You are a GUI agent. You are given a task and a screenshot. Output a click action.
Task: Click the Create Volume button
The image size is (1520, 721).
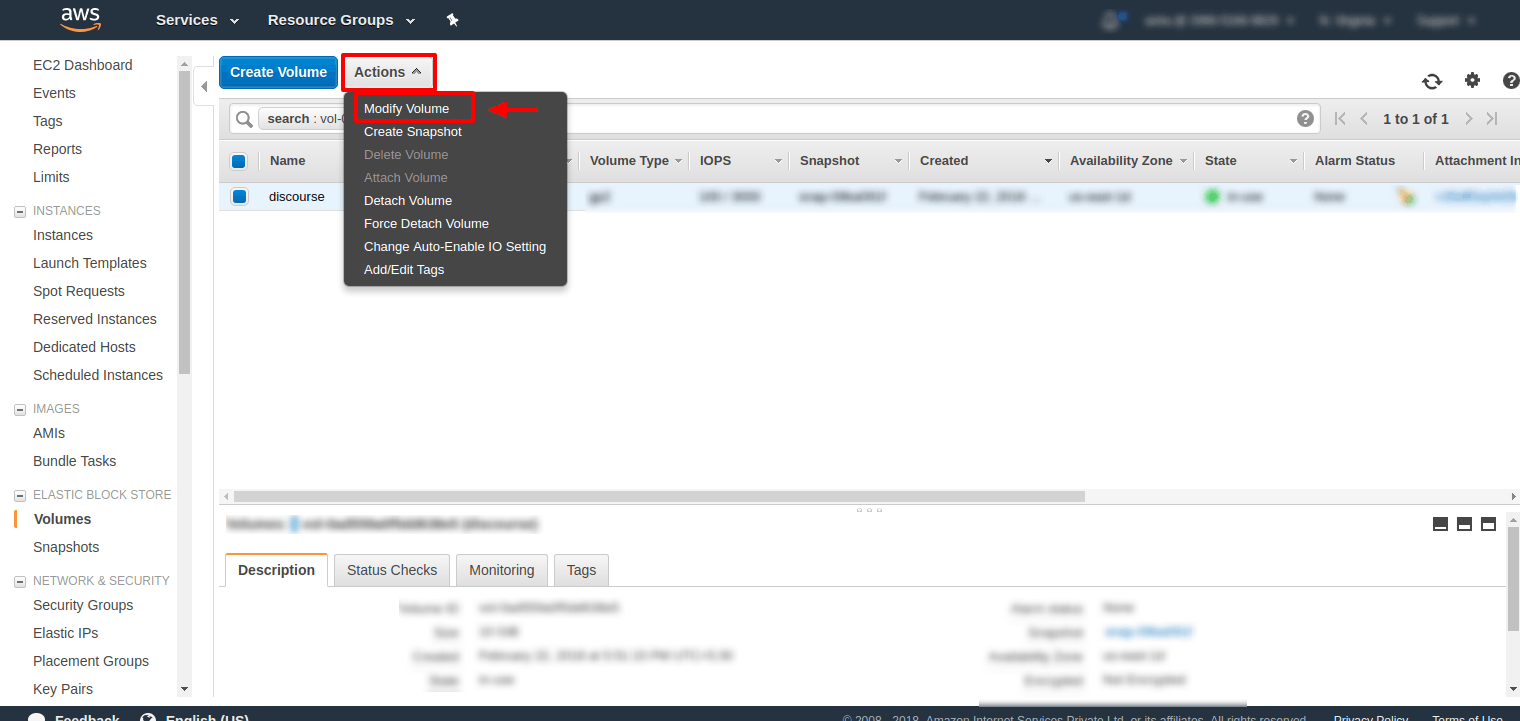[278, 71]
